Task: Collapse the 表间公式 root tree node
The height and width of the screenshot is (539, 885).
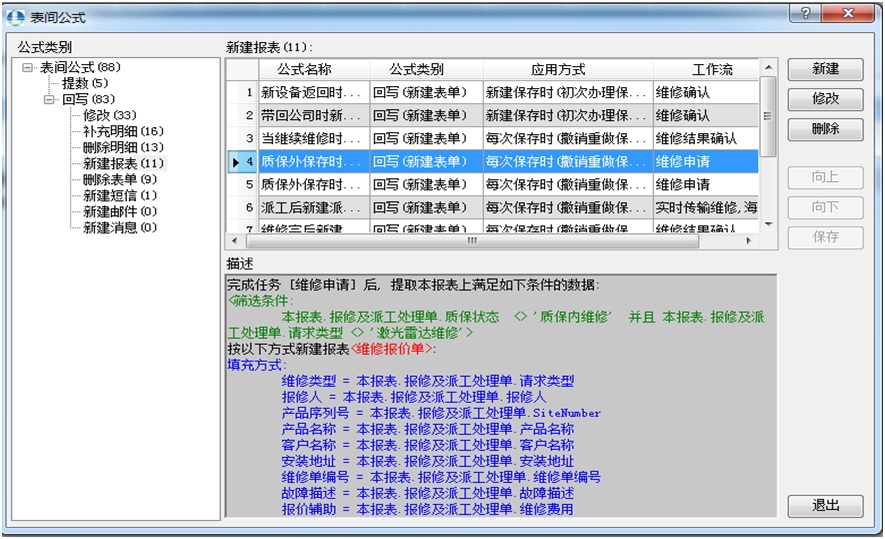Action: 28,67
